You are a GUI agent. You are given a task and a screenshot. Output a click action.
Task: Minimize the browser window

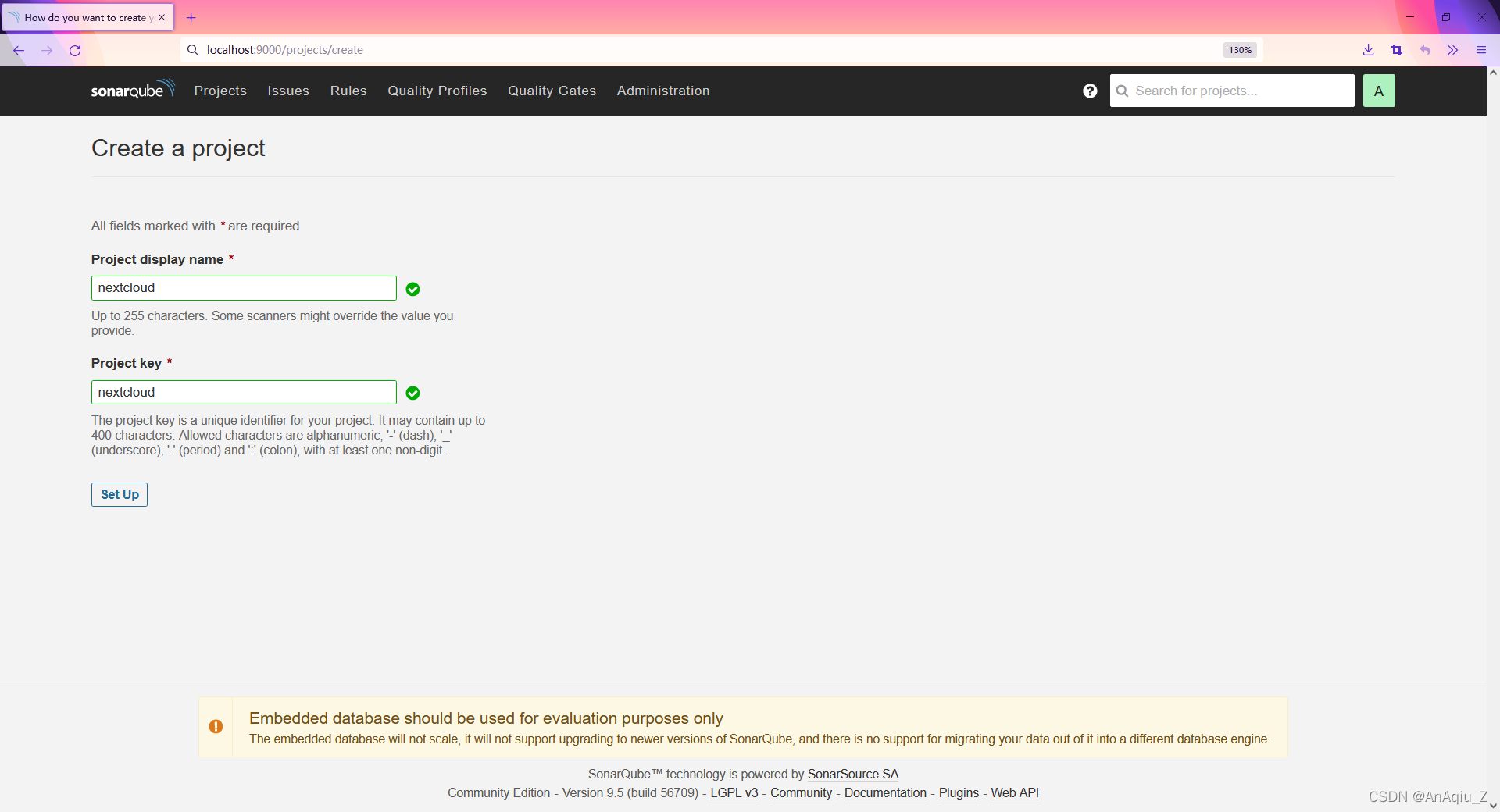1410,17
